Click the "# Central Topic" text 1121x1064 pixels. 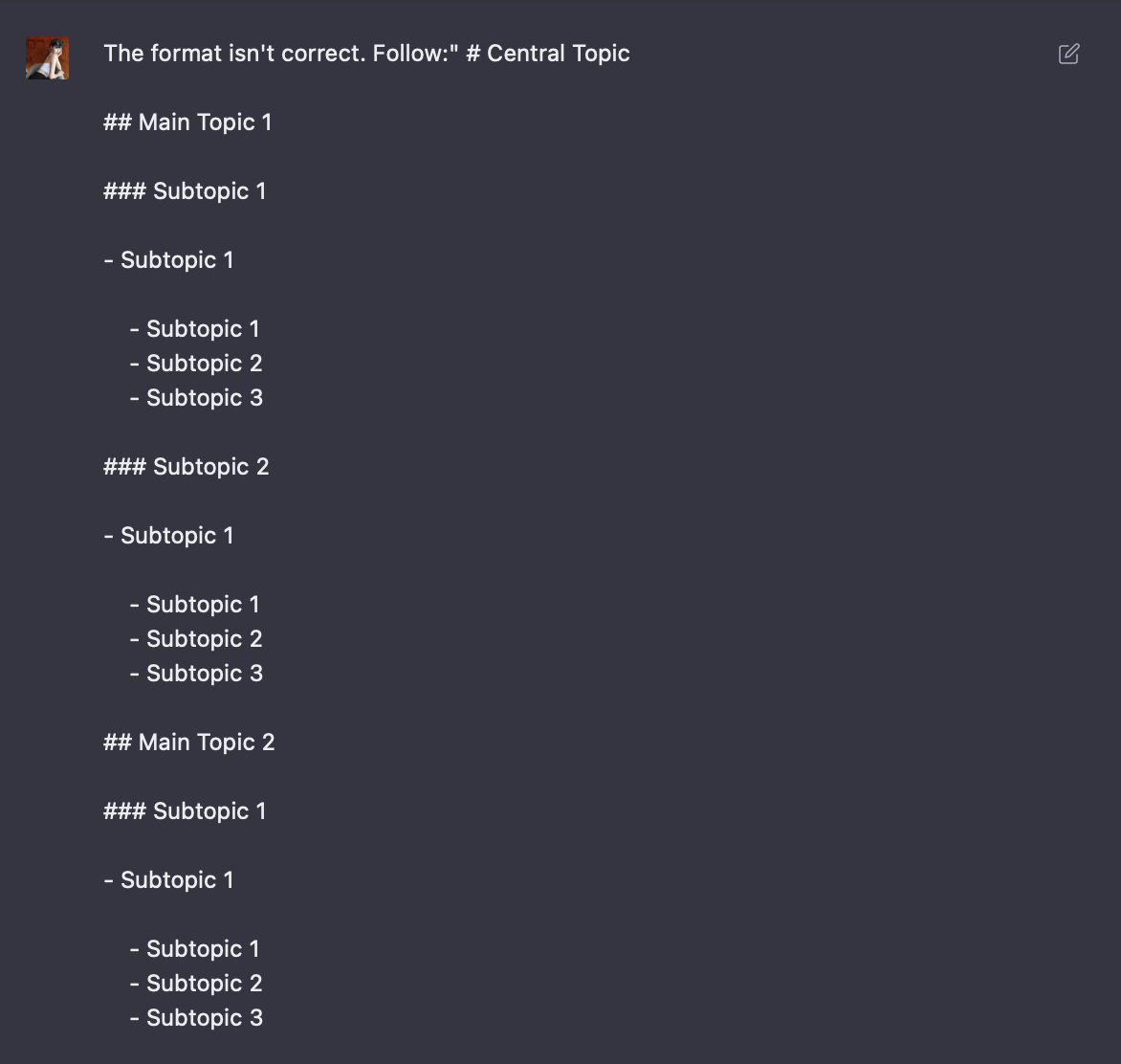tap(548, 54)
